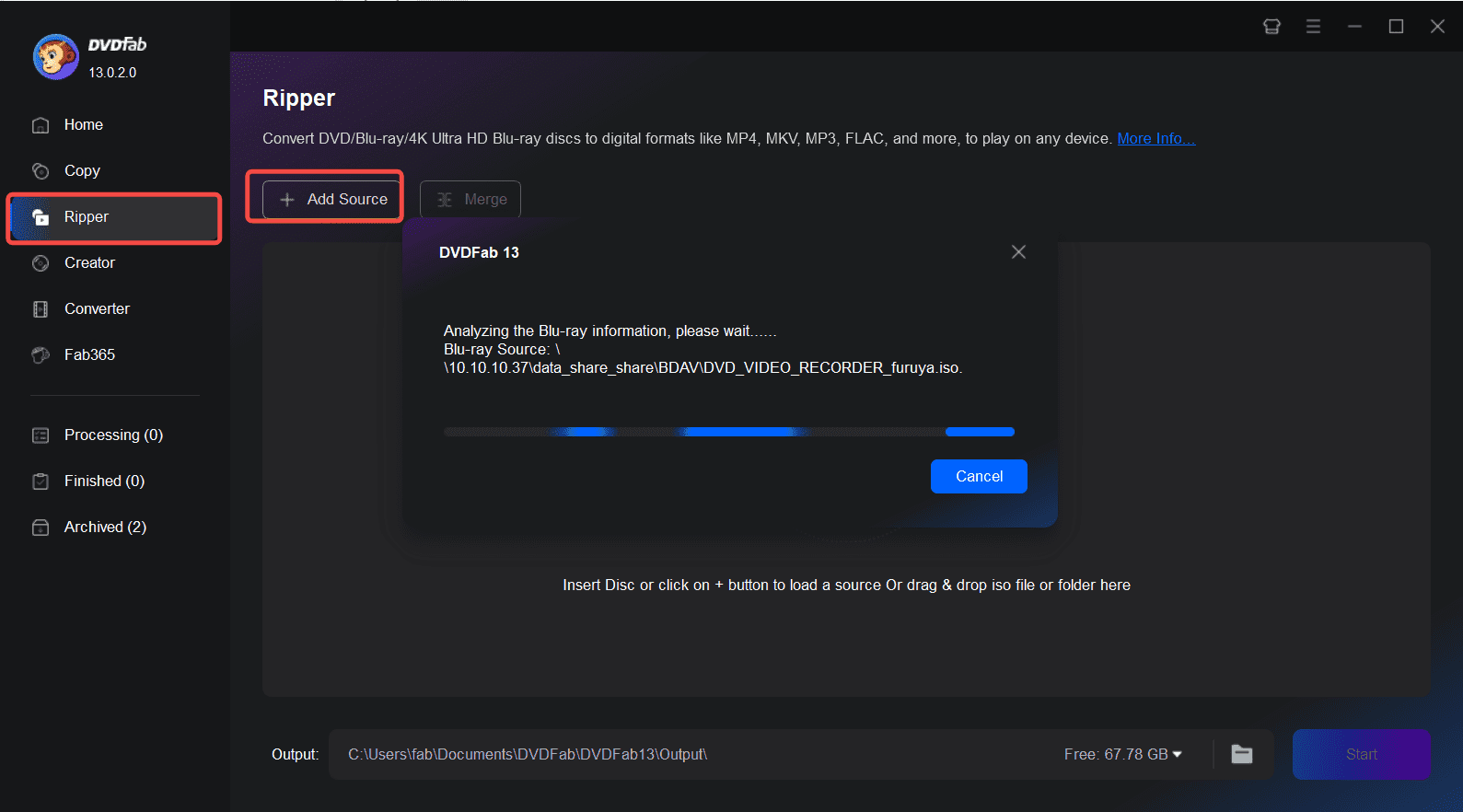Click the Start button

[x=1361, y=755]
